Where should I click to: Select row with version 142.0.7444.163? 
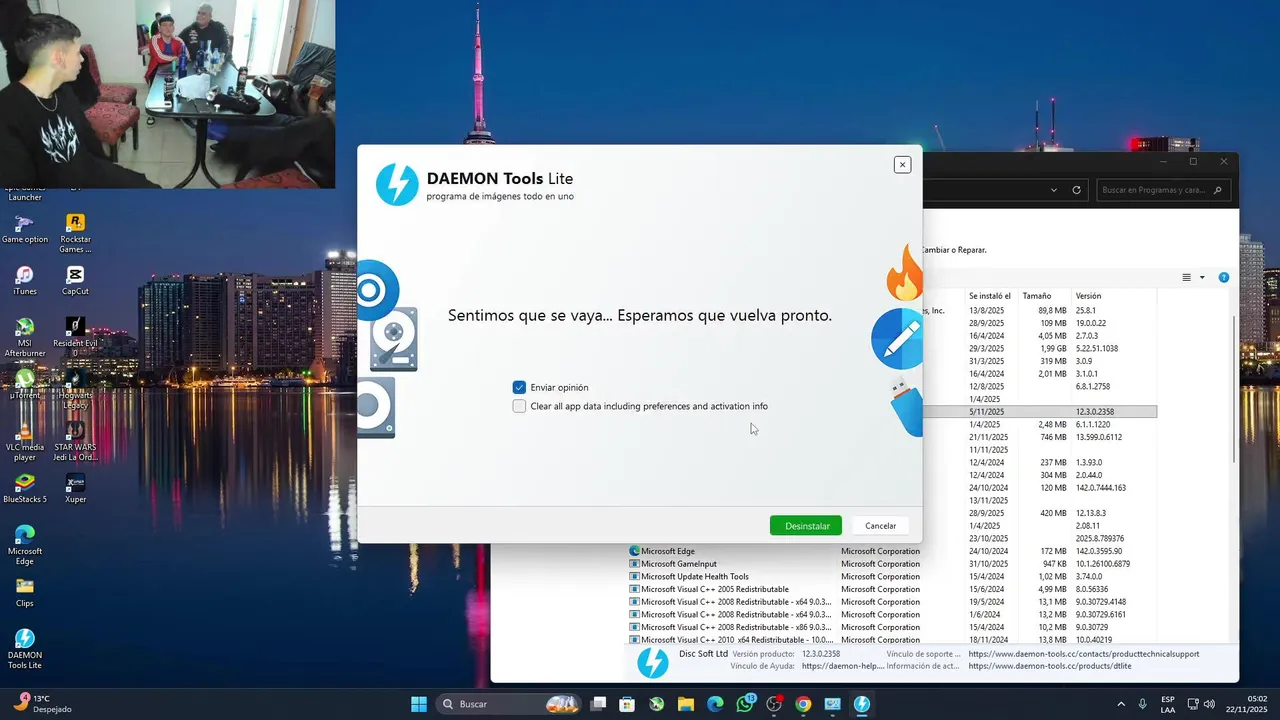click(1040, 488)
